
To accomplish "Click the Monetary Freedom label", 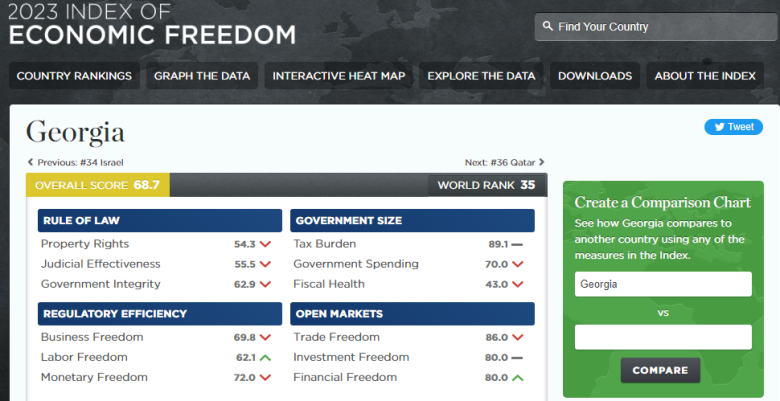I will [94, 377].
